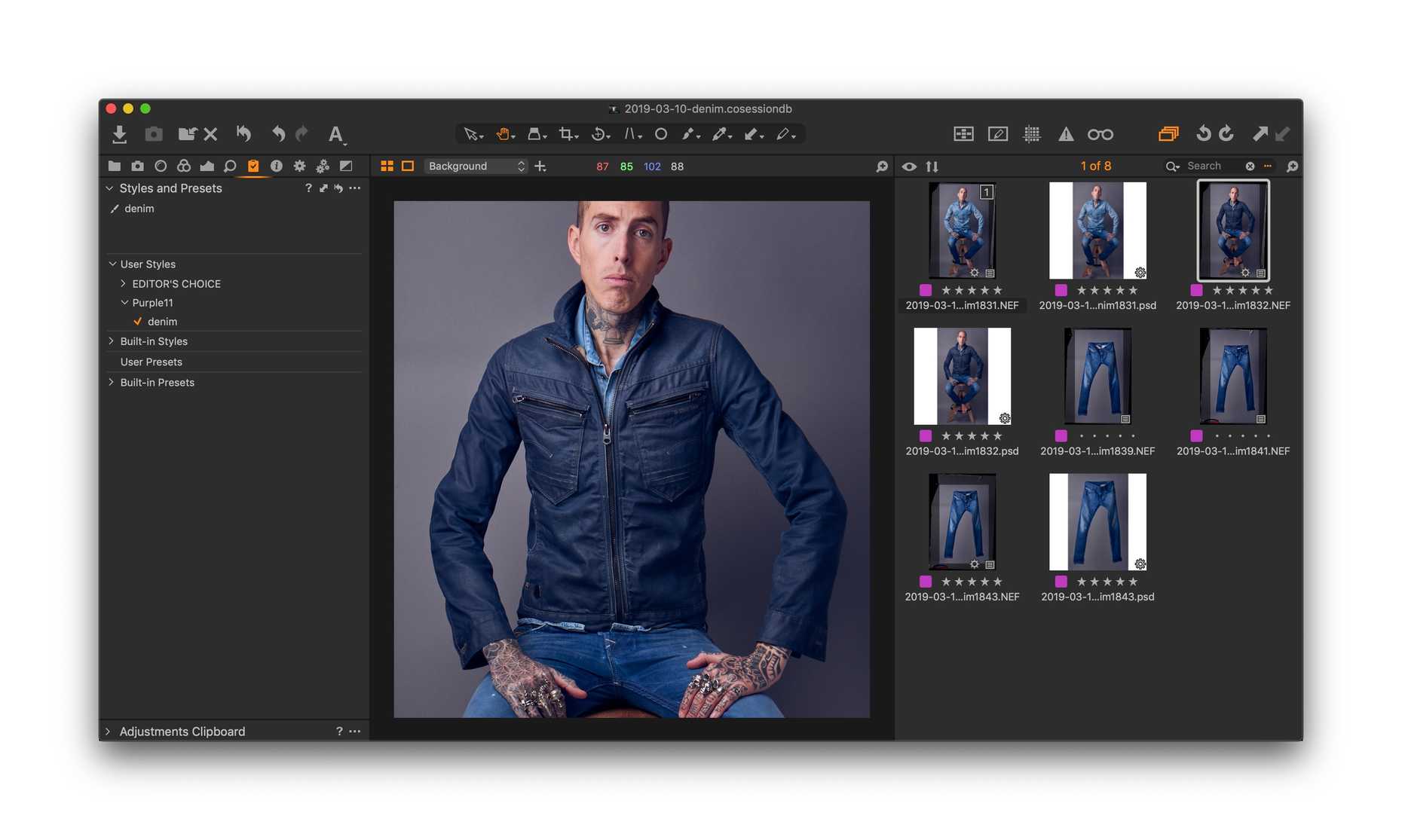Screen dimensions: 1402x840
Task: Click the Text annotation A tool
Action: [335, 134]
